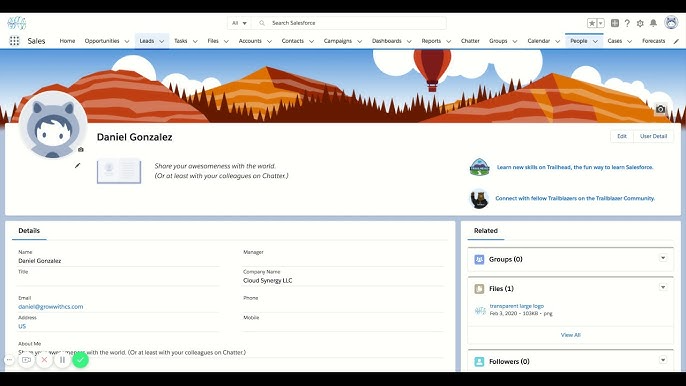Cancel recording with the red X button
The height and width of the screenshot is (386, 686).
pyautogui.click(x=44, y=360)
